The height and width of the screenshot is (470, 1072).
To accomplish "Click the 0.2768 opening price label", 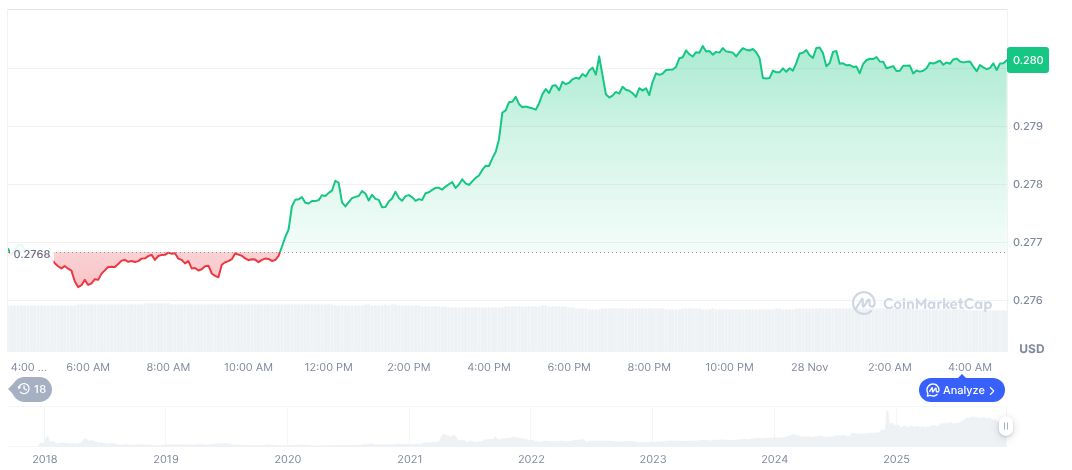I will tap(32, 253).
